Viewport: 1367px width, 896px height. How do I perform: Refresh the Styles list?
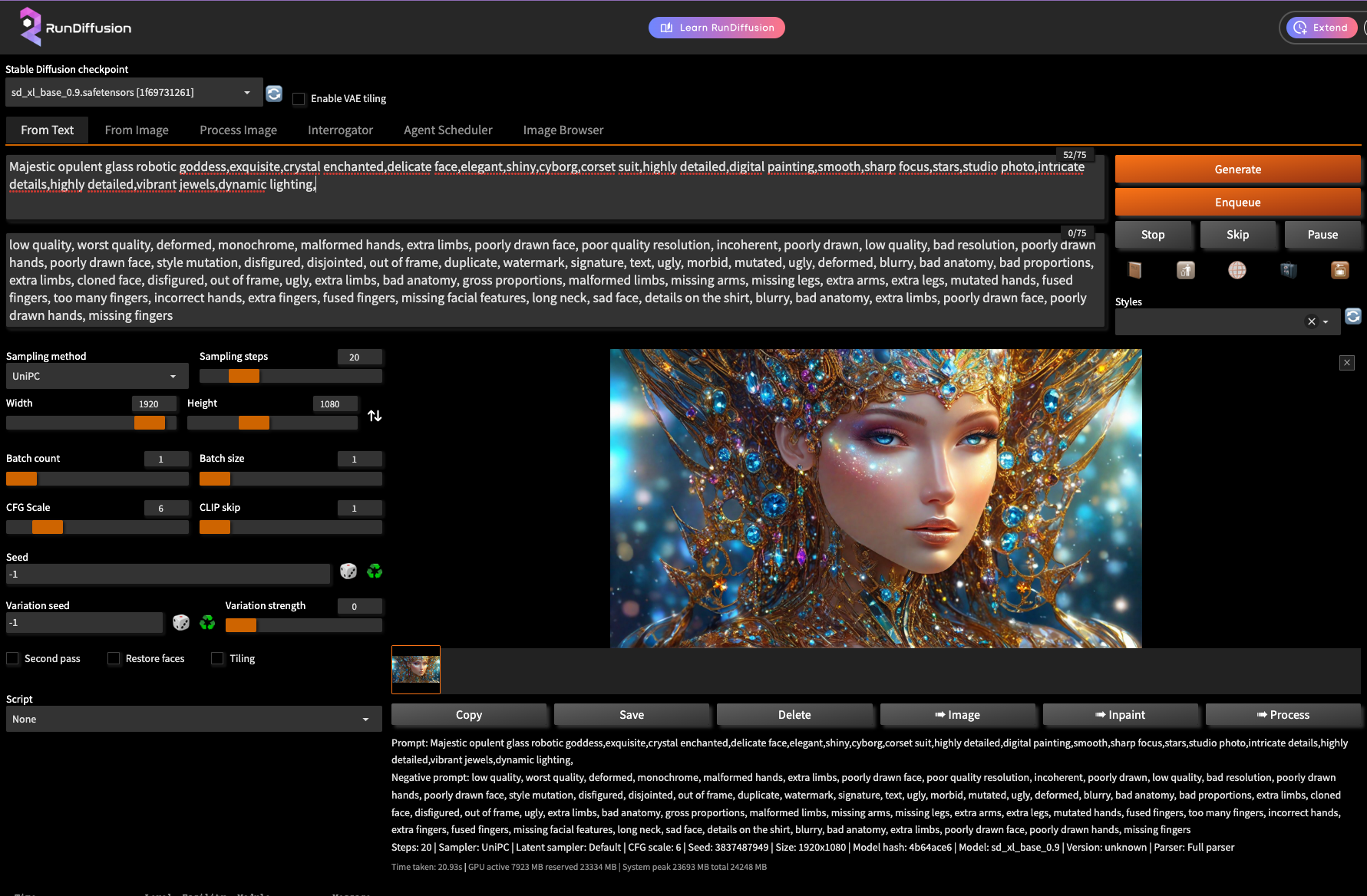coord(1353,316)
